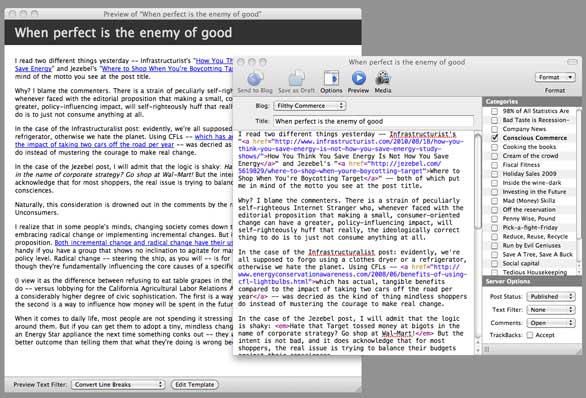Viewport: 586px width, 398px height.
Task: Open 'the impact of taking two cars' link
Action: [x=94, y=145]
